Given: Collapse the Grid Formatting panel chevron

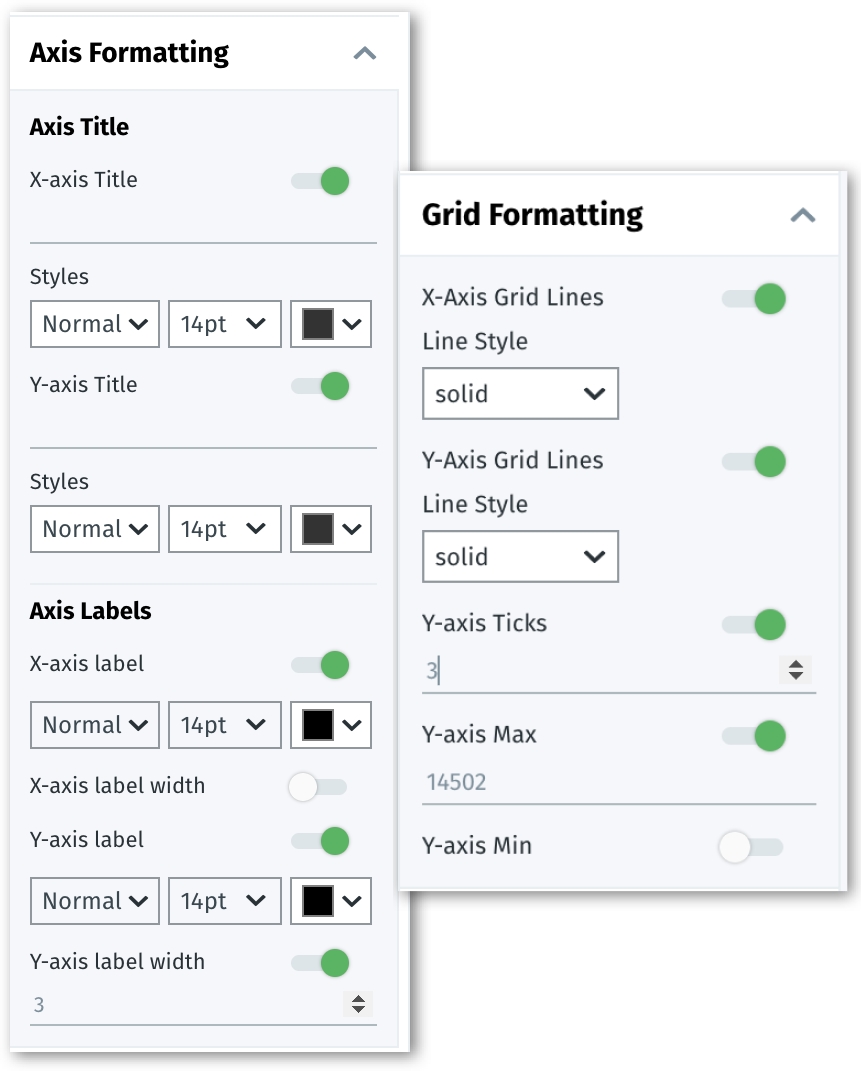Looking at the screenshot, I should [x=803, y=215].
